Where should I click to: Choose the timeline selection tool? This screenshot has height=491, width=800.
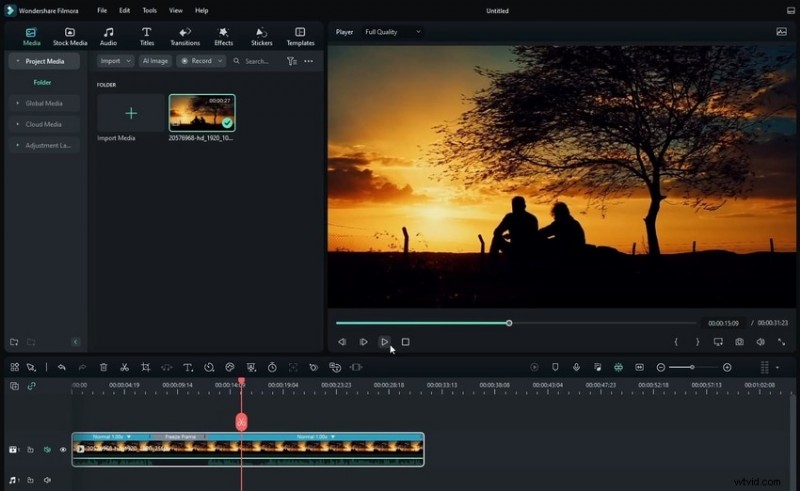click(31, 367)
